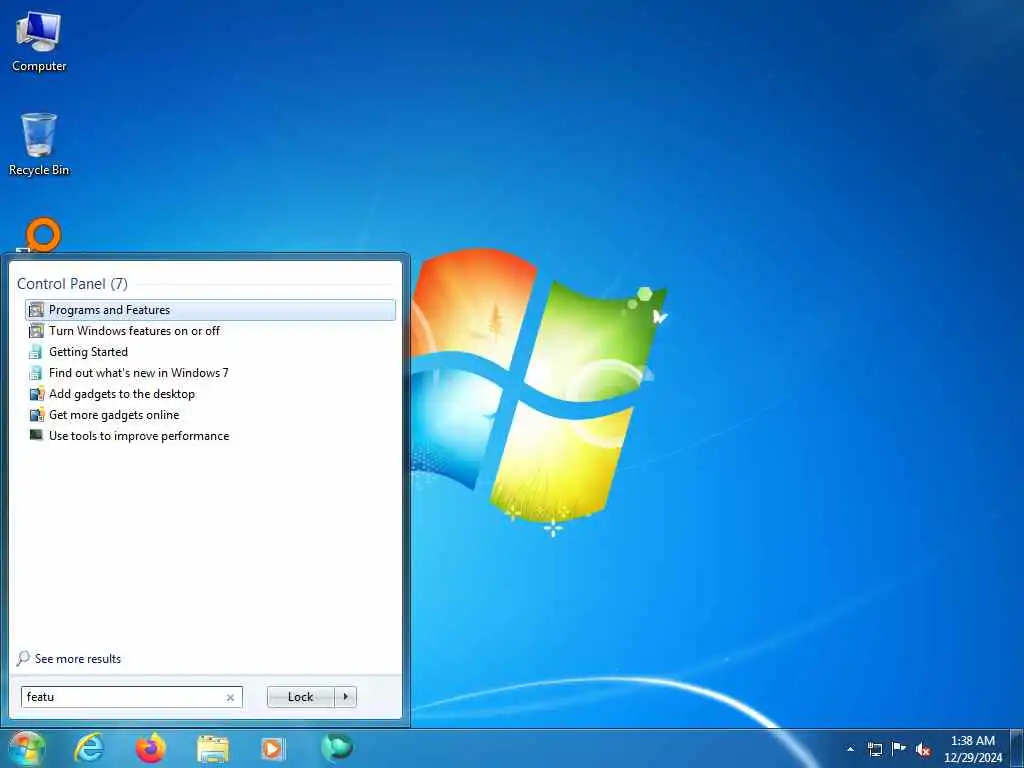Open See more results link
This screenshot has height=768, width=1024.
(78, 659)
